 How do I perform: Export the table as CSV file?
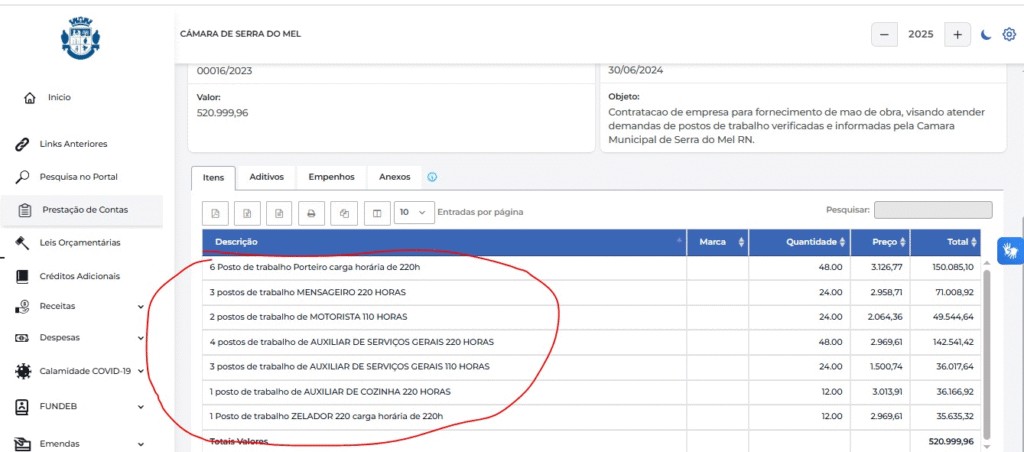coord(279,212)
